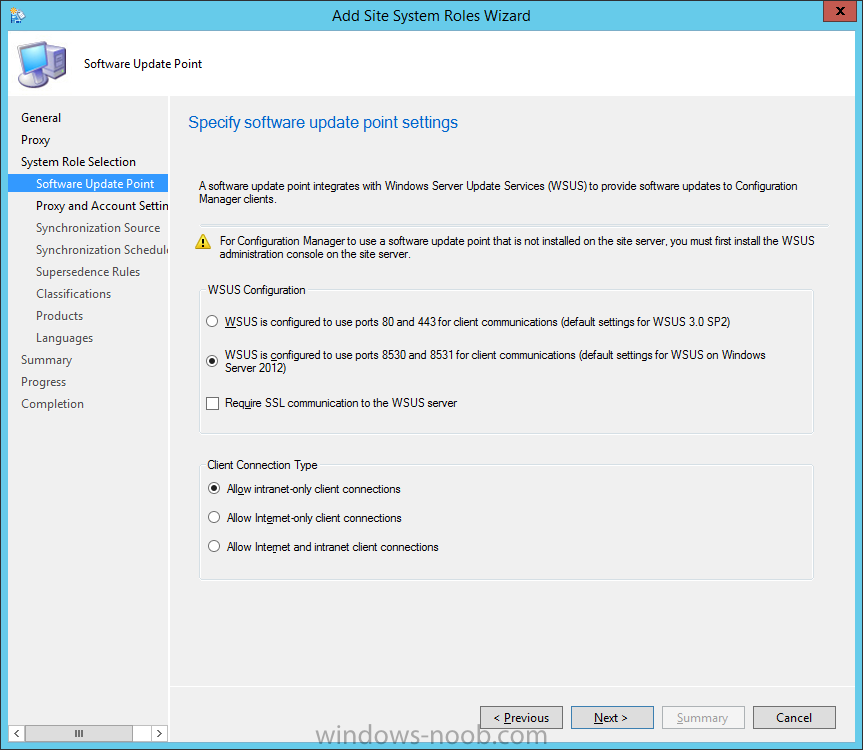Click sidebar scrollbar right arrow
The height and width of the screenshot is (750, 863).
pyautogui.click(x=159, y=733)
